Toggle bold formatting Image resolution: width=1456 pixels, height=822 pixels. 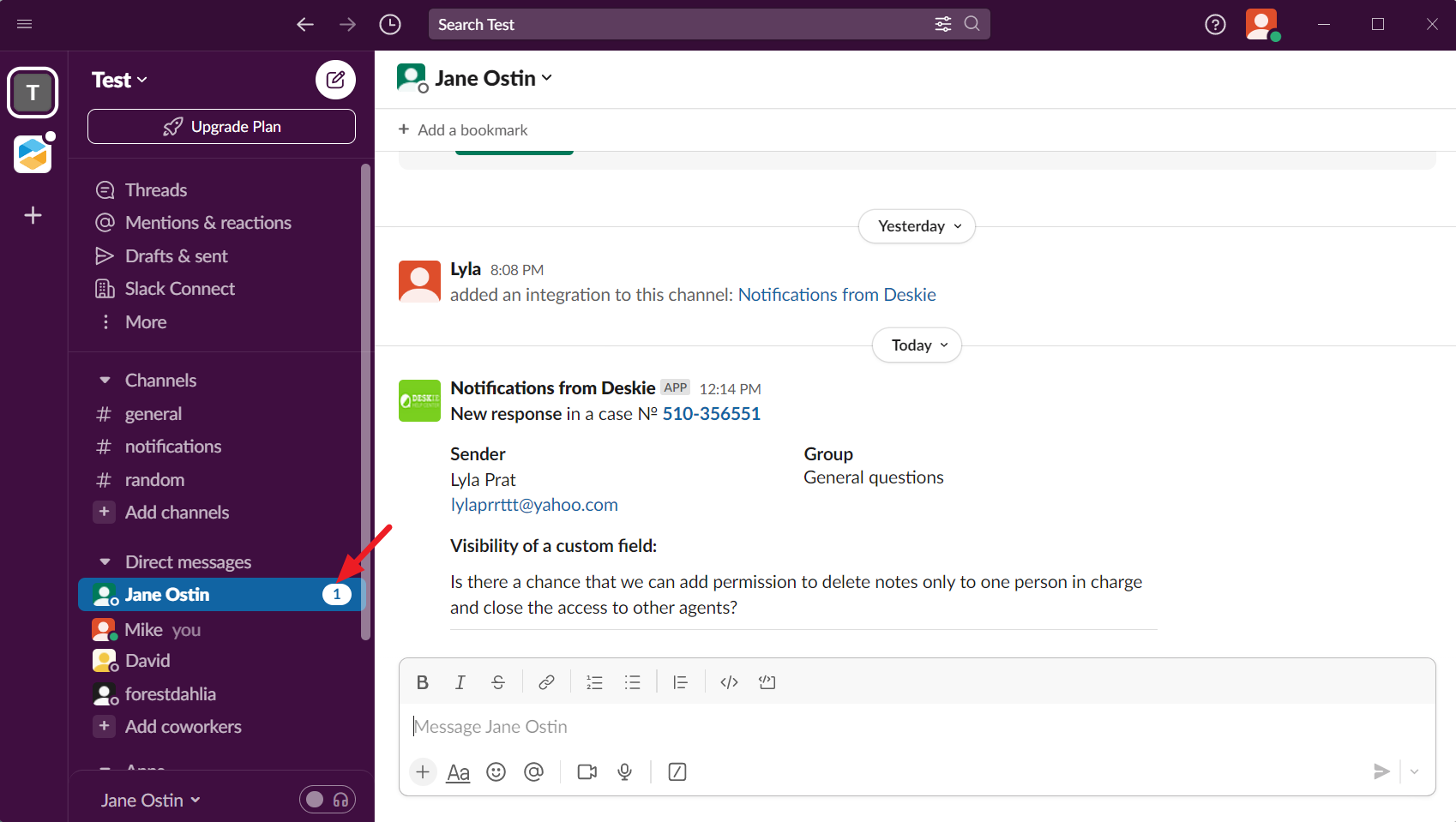422,682
